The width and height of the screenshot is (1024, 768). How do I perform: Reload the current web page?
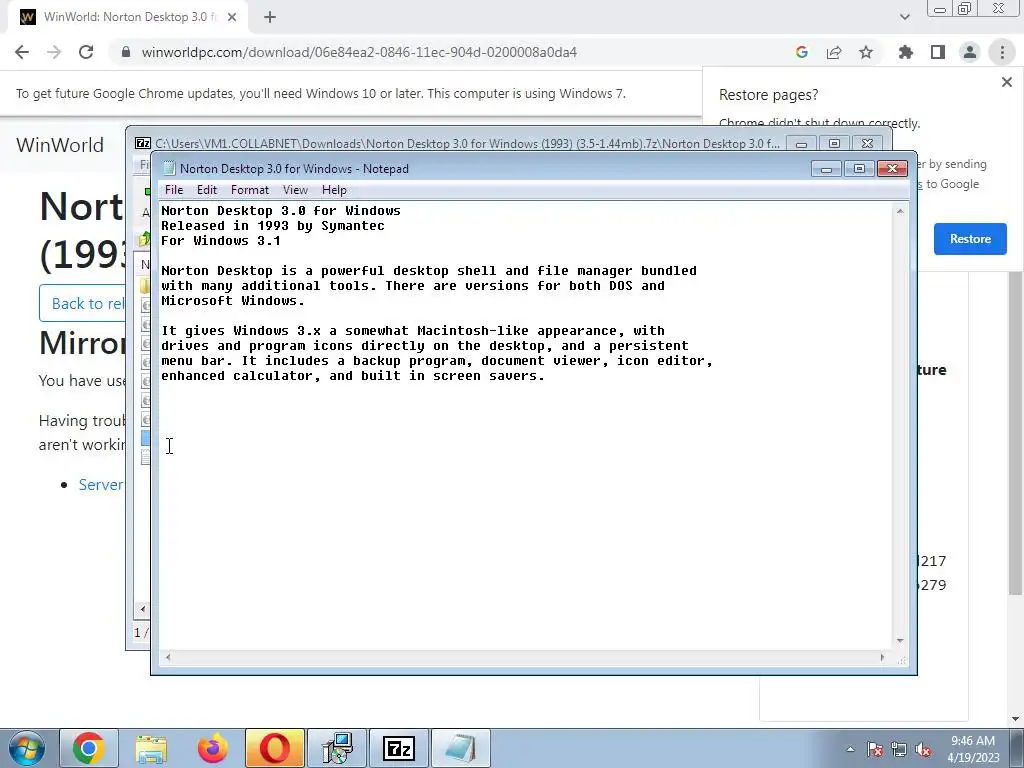(86, 52)
